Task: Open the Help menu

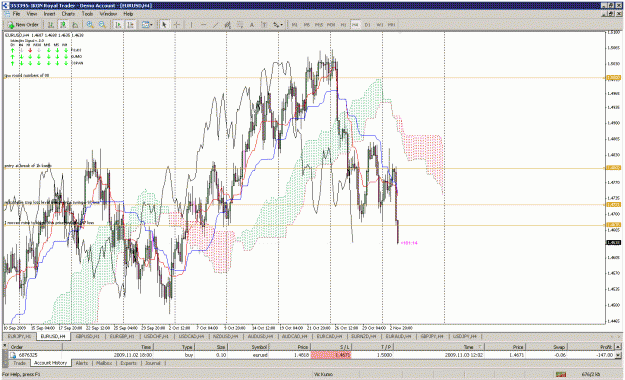Action: 128,14
